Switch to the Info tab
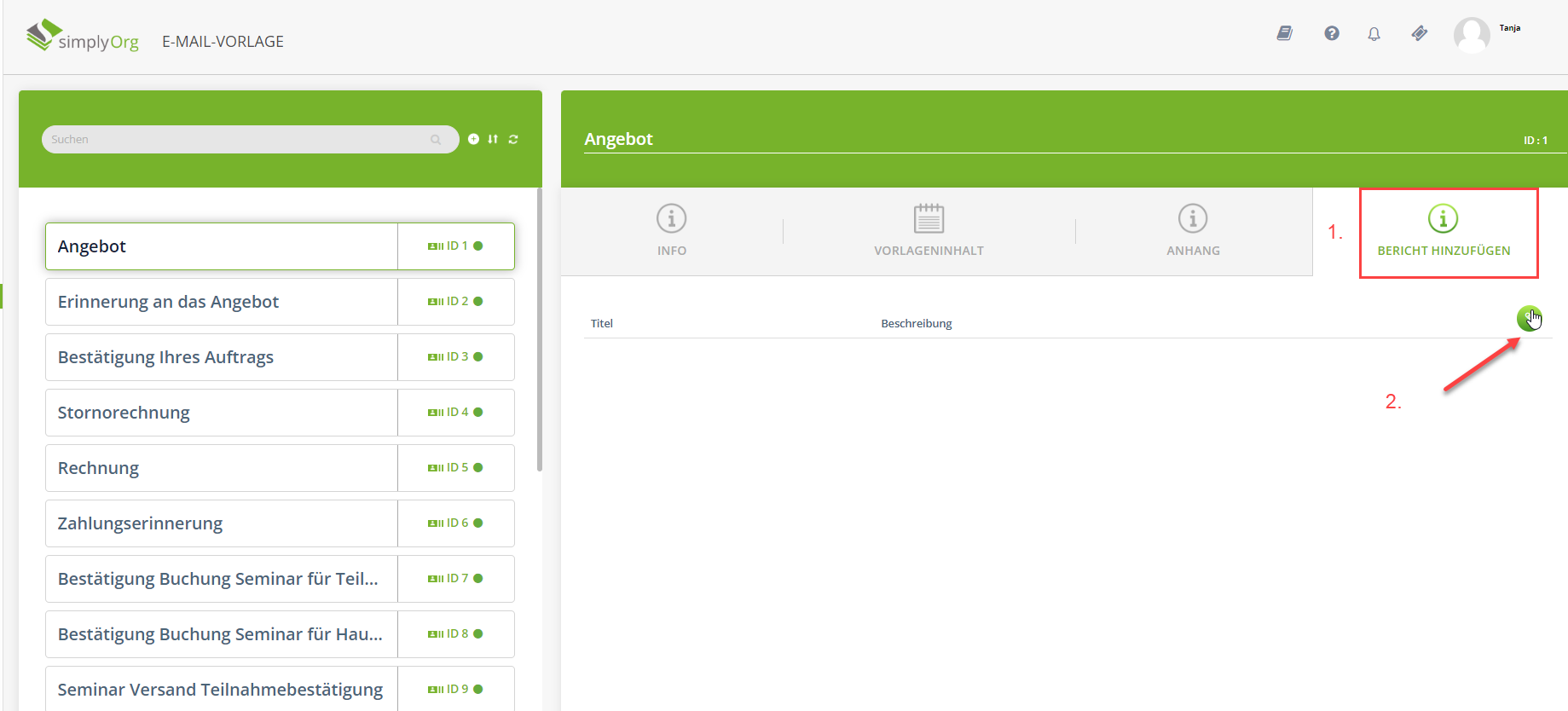 tap(671, 230)
